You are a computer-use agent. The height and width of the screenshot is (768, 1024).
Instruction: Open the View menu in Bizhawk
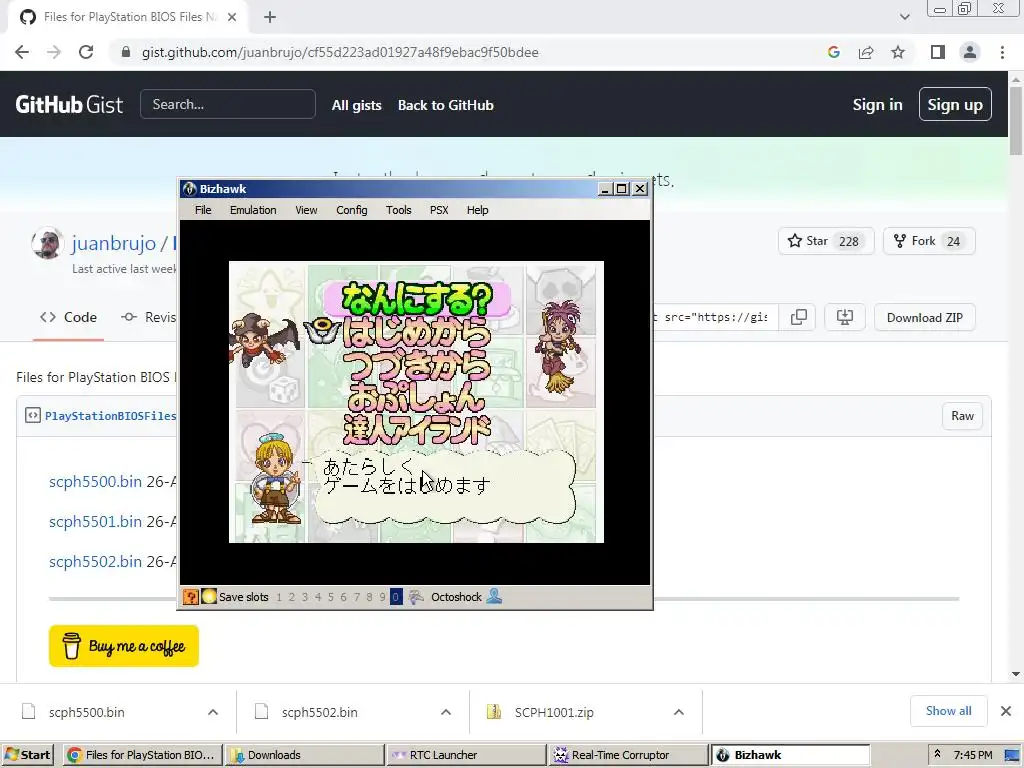[x=306, y=210]
